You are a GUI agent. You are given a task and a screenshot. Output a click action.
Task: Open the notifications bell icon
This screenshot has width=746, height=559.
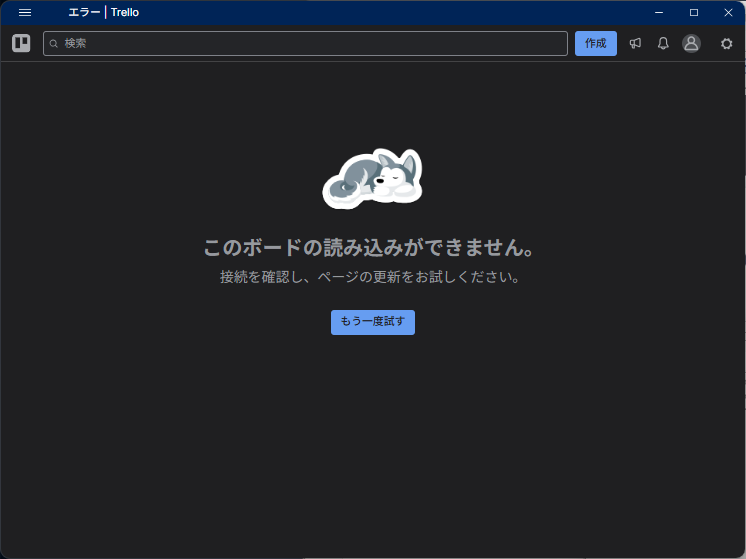[x=663, y=43]
